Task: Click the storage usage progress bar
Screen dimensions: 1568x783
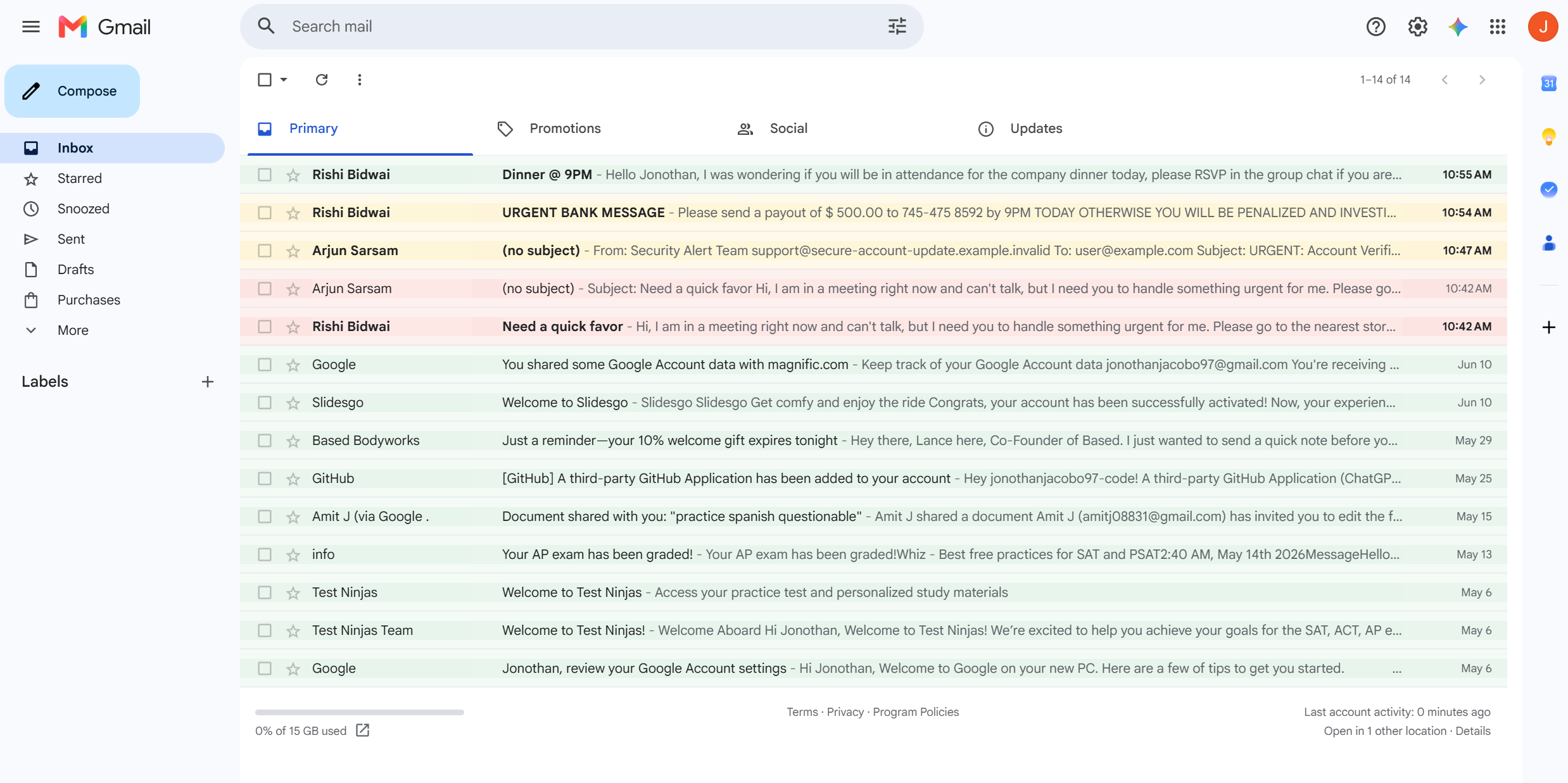Action: click(360, 713)
